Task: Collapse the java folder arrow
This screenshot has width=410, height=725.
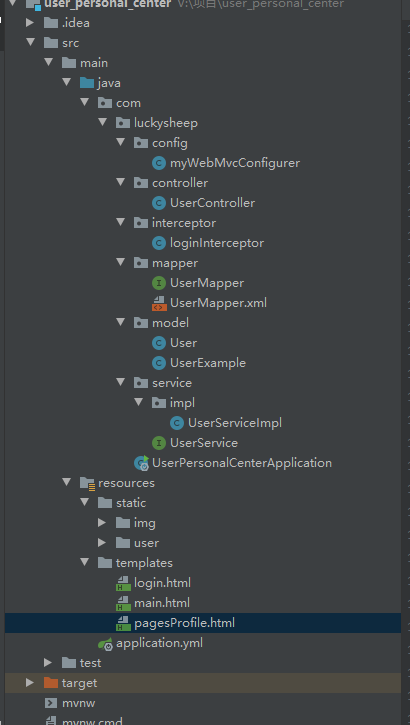Action: click(67, 82)
